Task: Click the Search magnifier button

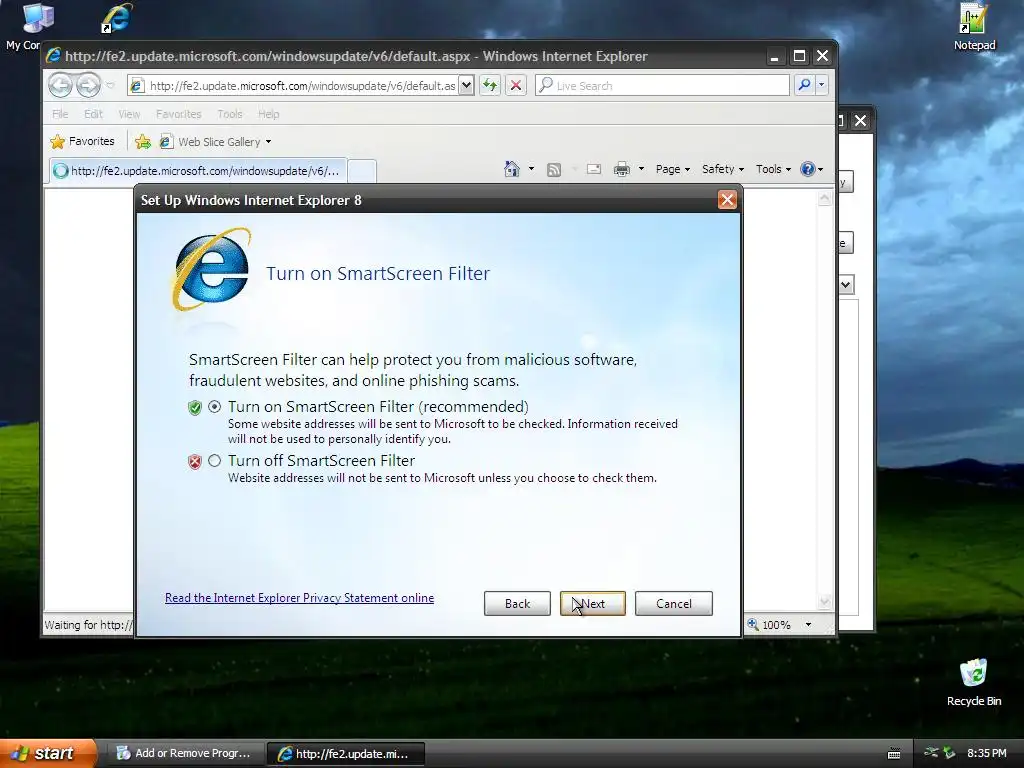Action: pyautogui.click(x=805, y=85)
